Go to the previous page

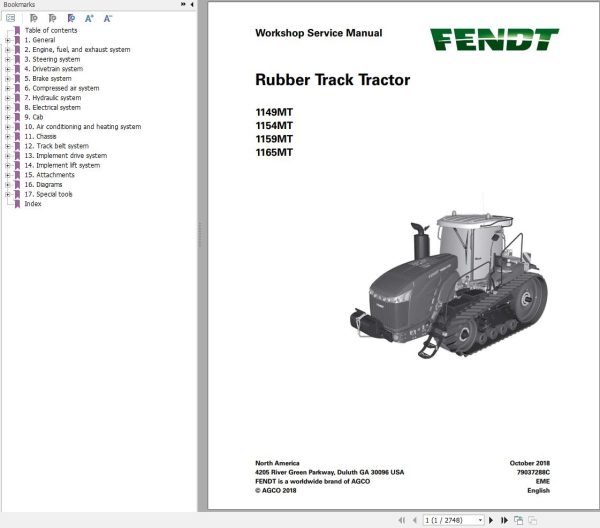[415, 520]
